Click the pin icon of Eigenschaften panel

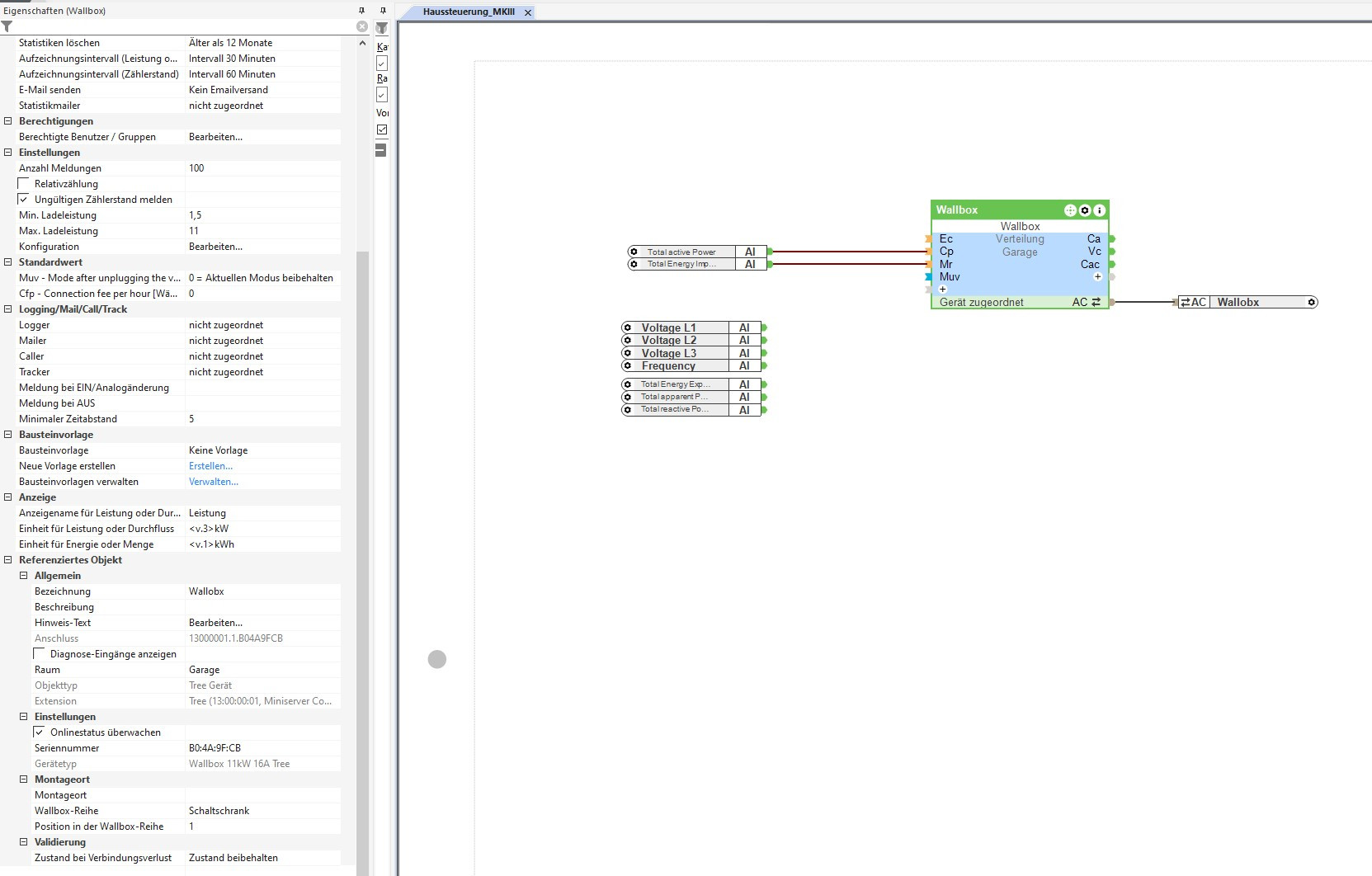361,11
